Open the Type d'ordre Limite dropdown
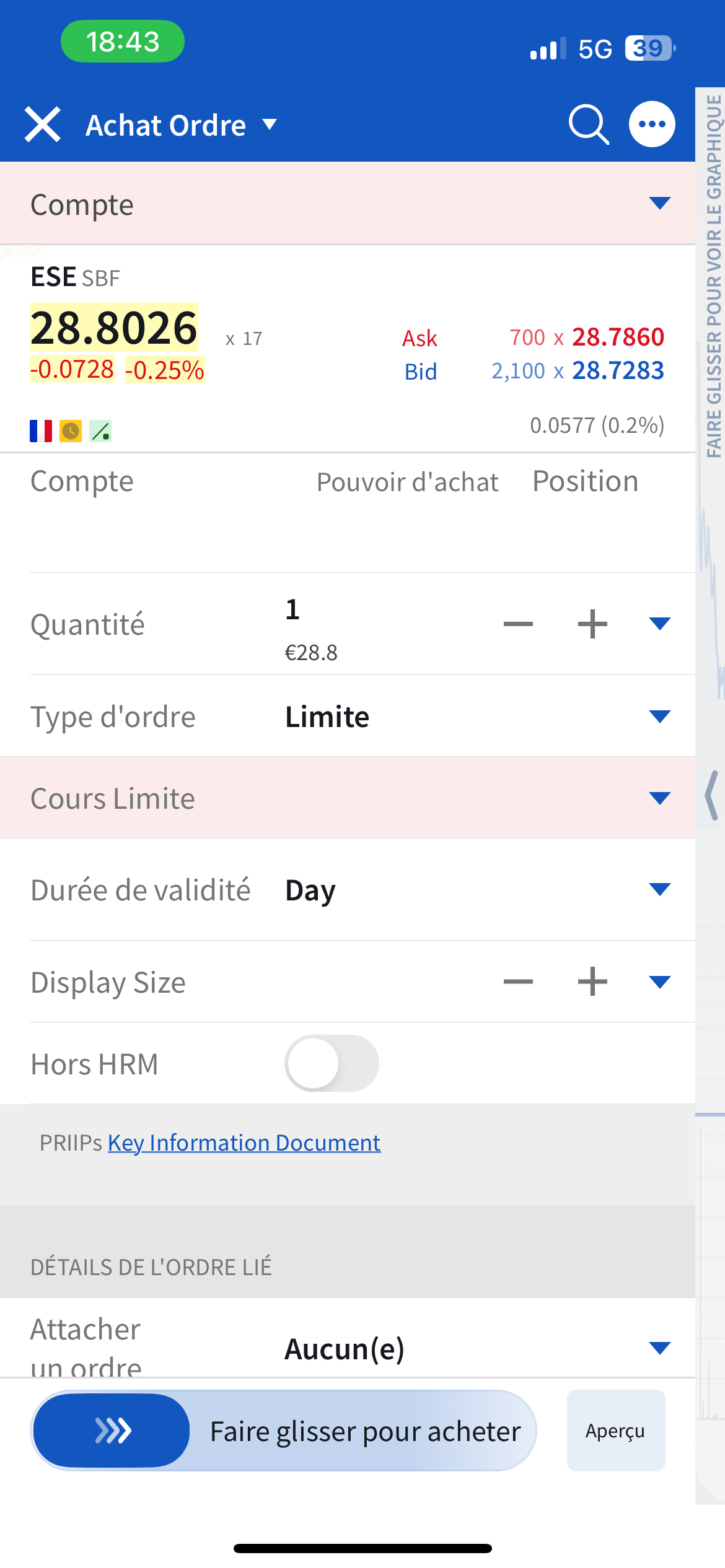Viewport: 725px width, 1568px height. click(x=659, y=717)
